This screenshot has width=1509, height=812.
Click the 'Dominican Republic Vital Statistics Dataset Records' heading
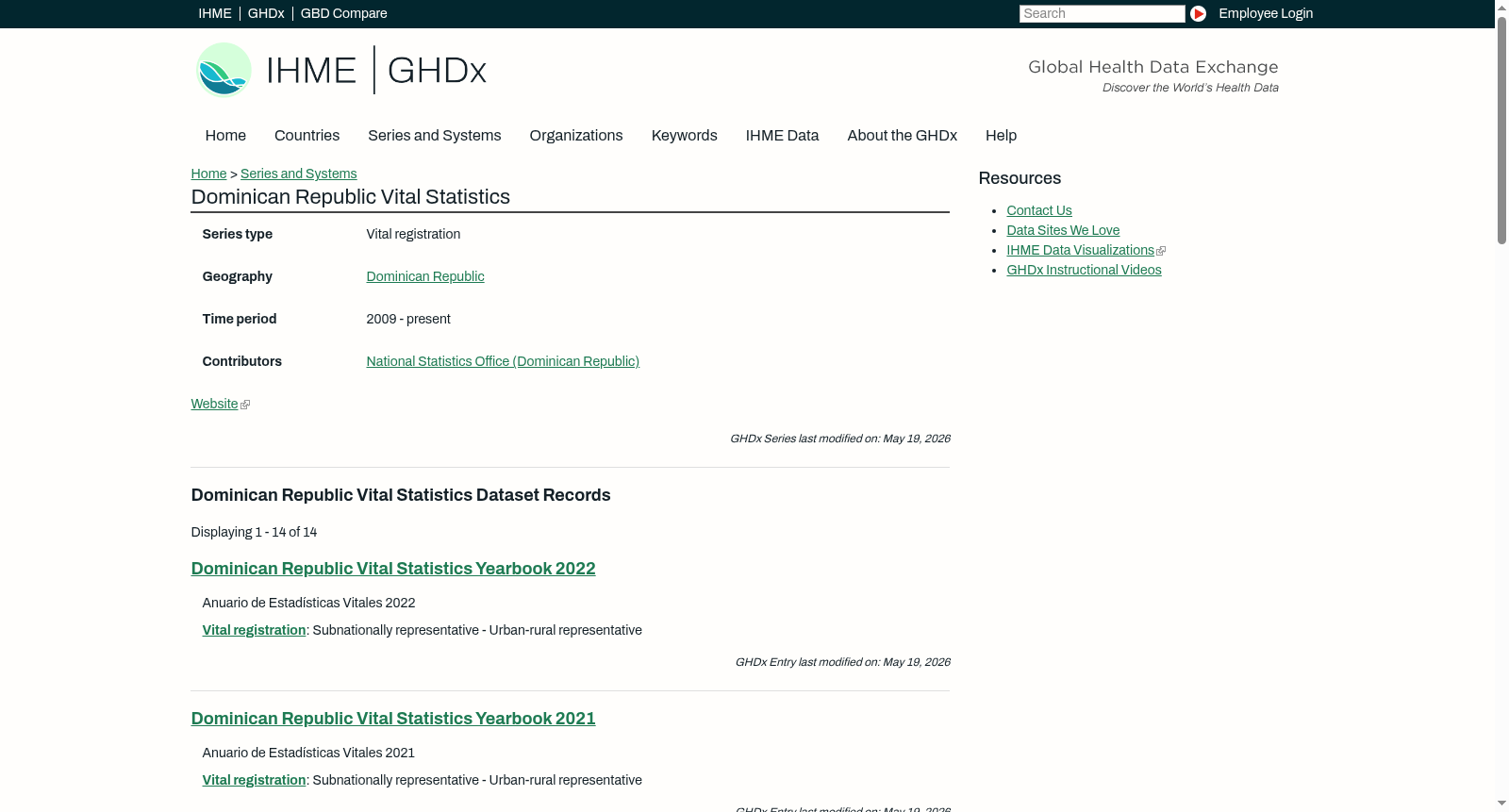coord(401,495)
